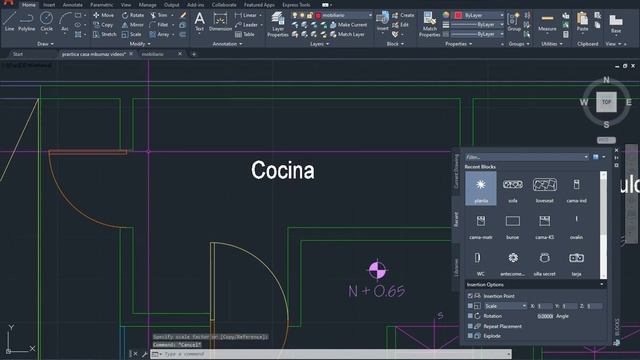Activate the Move command
The width and height of the screenshot is (640, 360).
pyautogui.click(x=104, y=15)
